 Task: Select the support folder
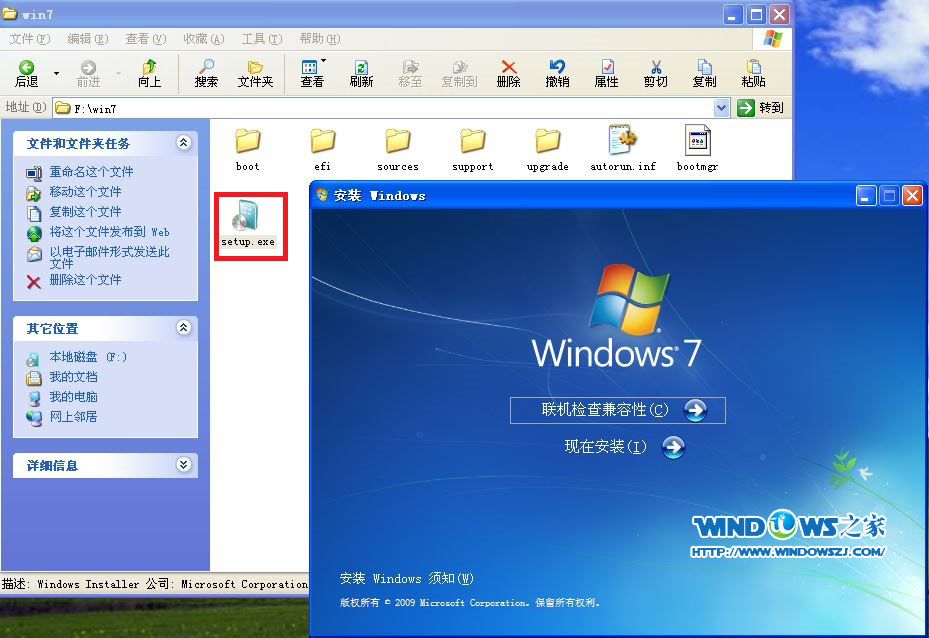473,149
